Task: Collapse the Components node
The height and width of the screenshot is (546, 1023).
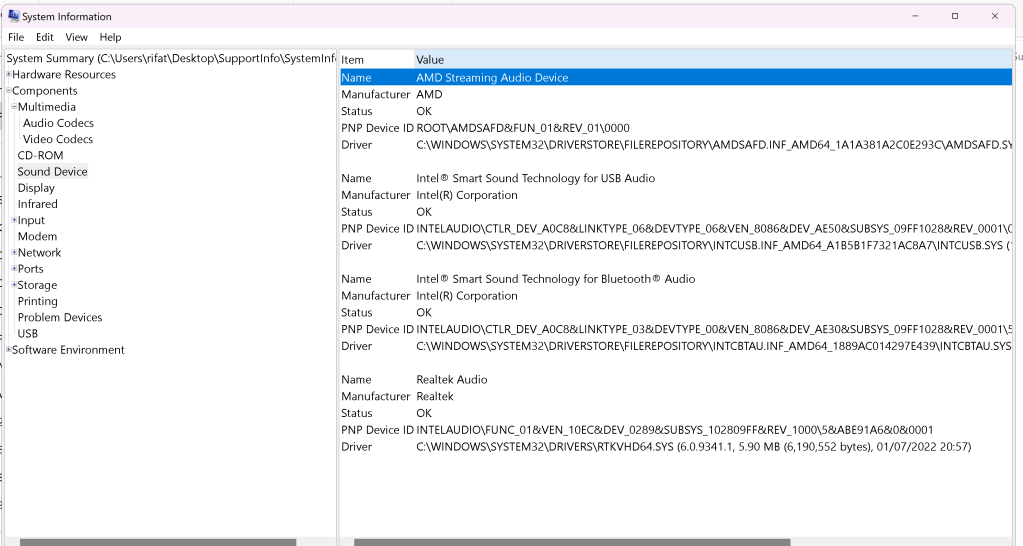Action: (8, 91)
